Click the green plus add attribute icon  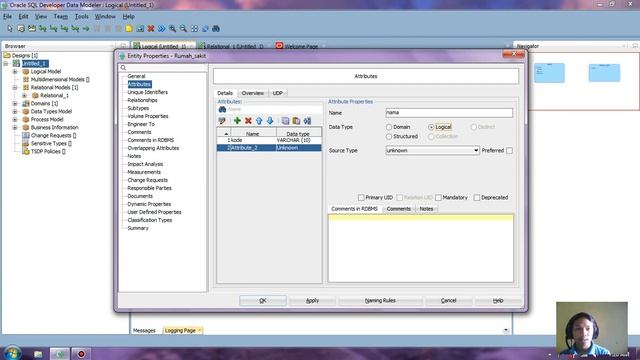(x=237, y=120)
